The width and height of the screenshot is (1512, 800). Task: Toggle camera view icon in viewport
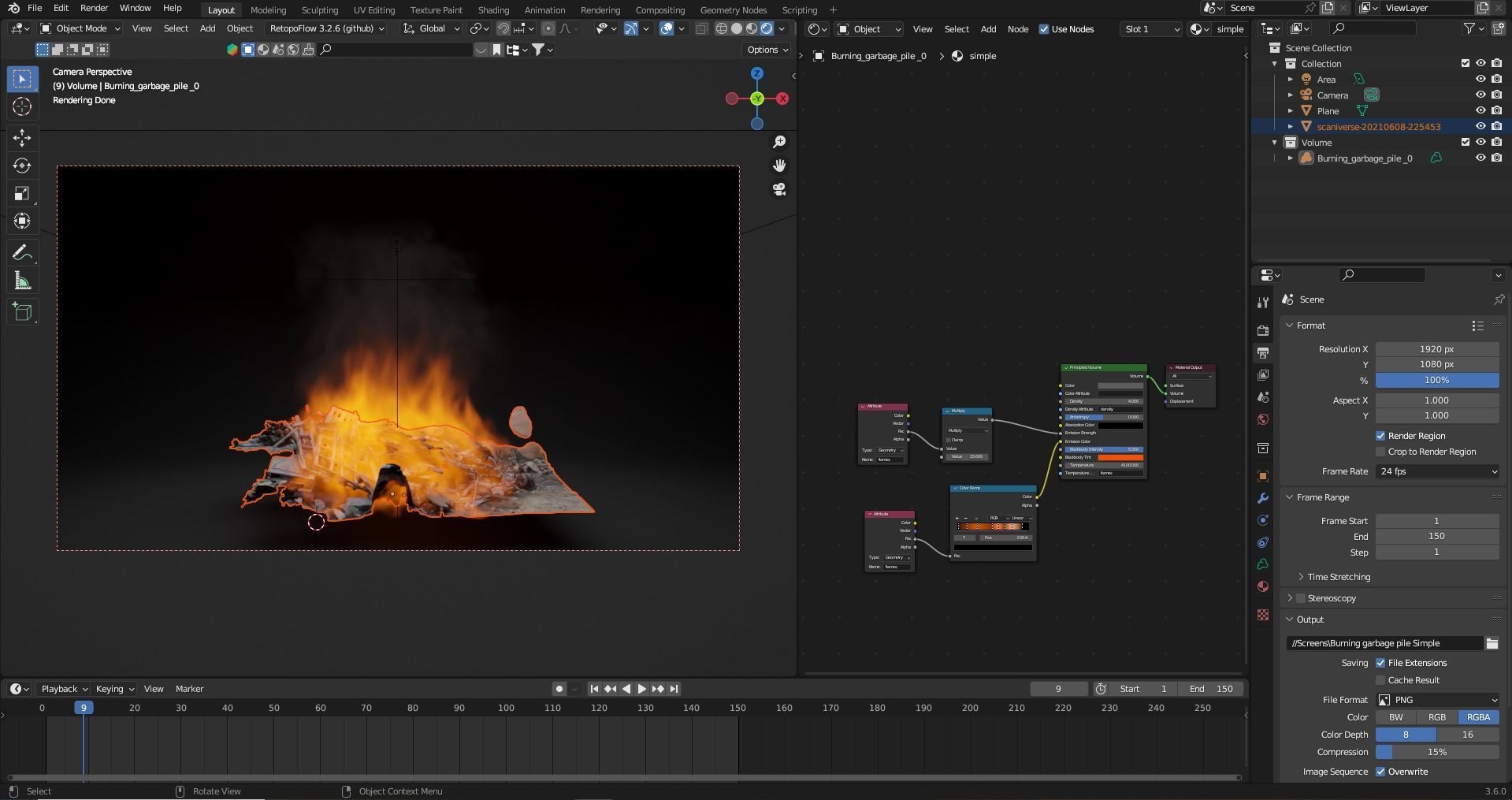tap(779, 189)
